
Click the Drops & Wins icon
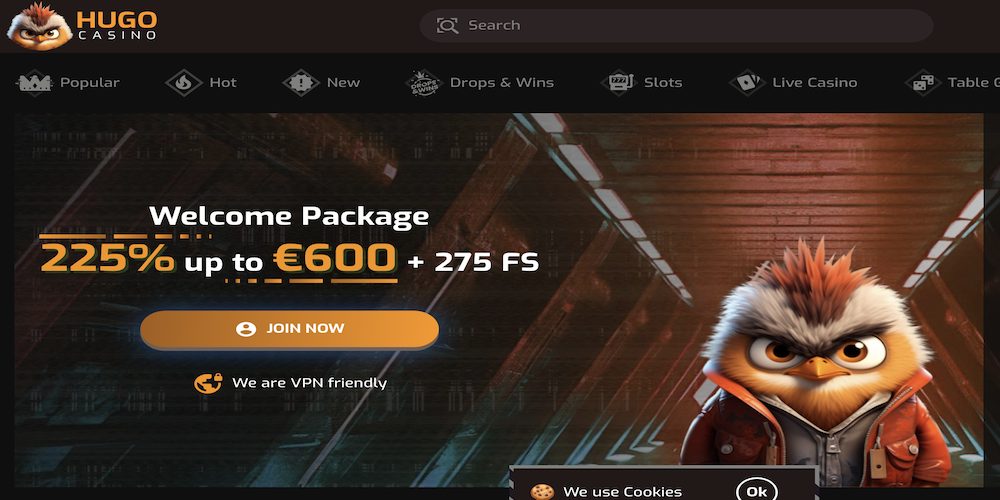click(424, 83)
